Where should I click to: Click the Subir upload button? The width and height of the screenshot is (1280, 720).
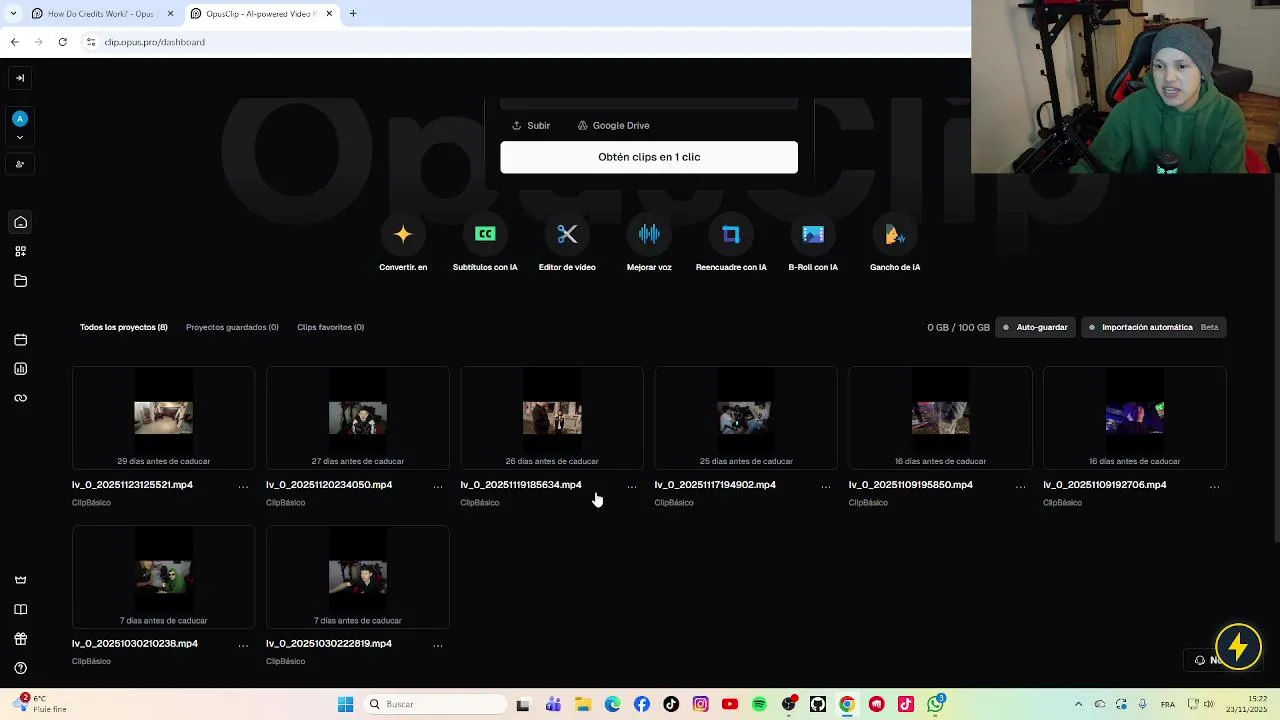point(531,125)
